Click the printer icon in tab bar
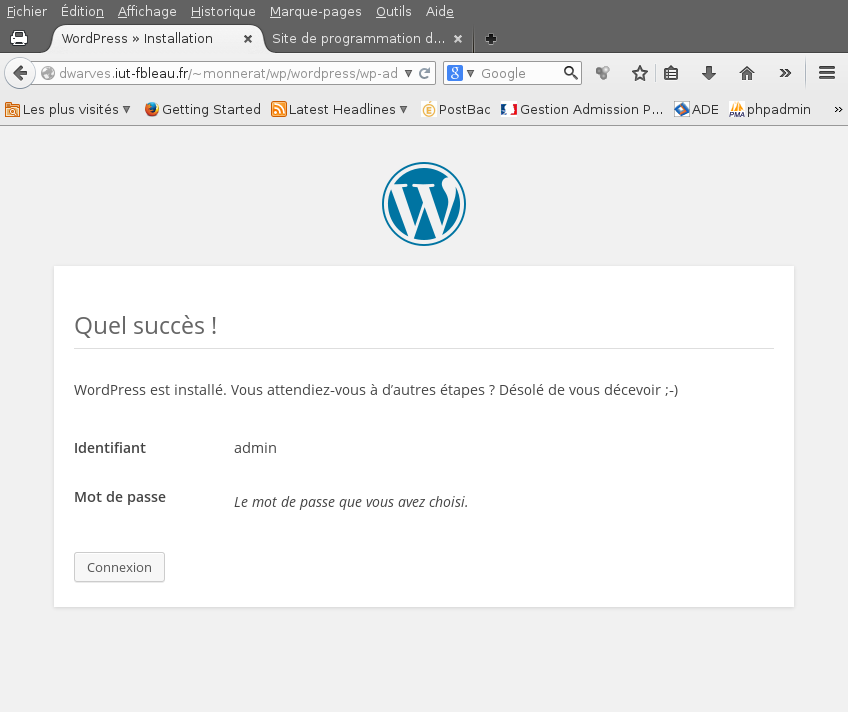This screenshot has height=712, width=848. point(19,38)
